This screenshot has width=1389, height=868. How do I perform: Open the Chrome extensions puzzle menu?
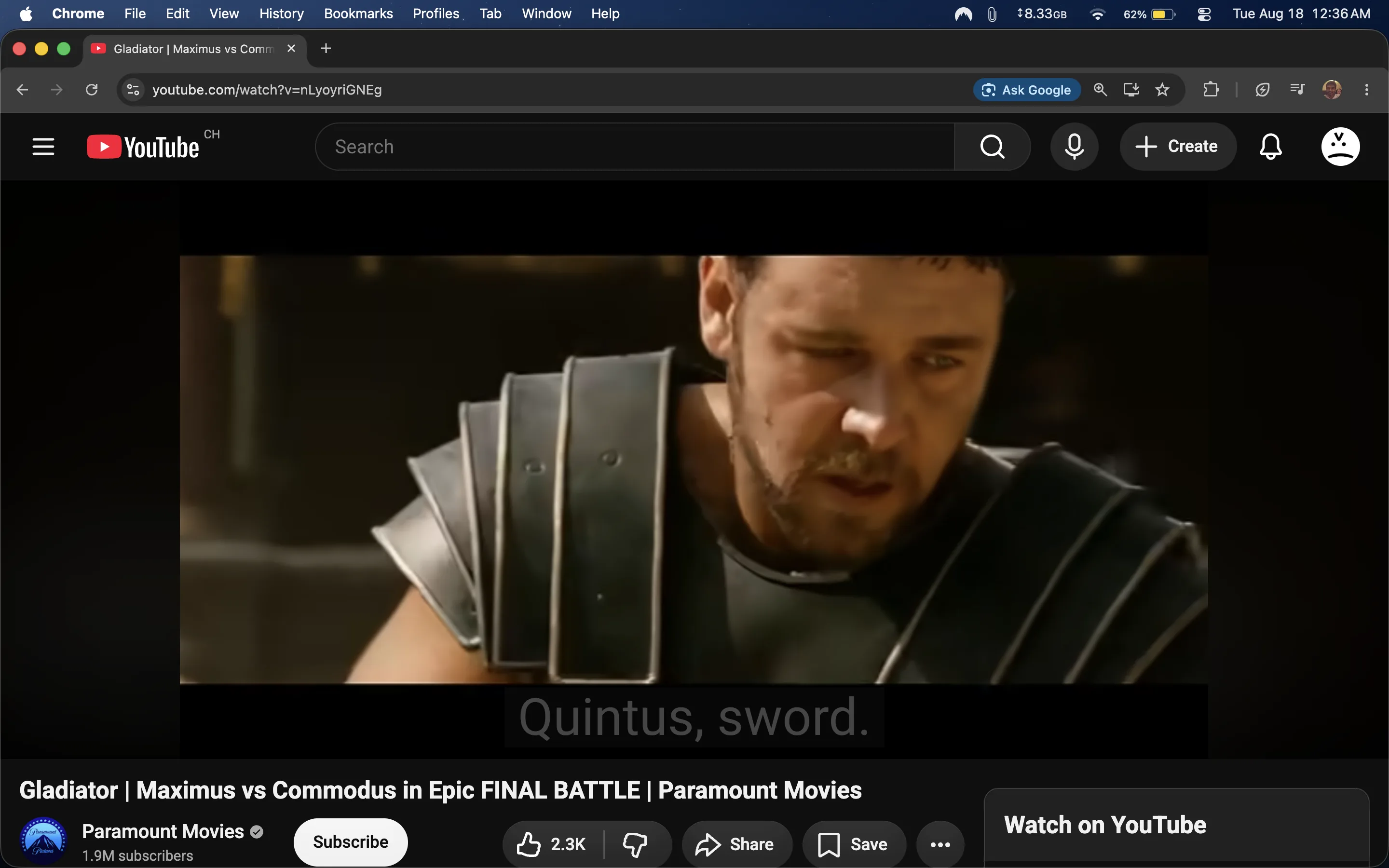(1211, 90)
